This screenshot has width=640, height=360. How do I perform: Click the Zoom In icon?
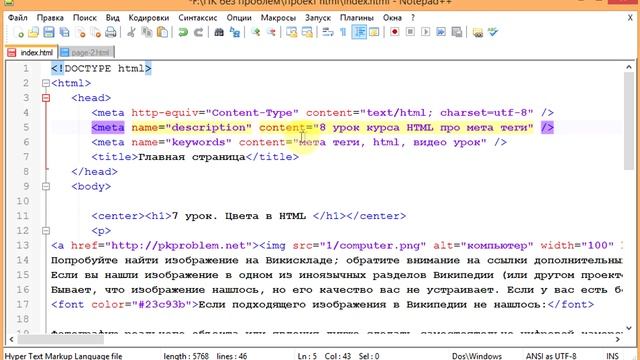[256, 32]
